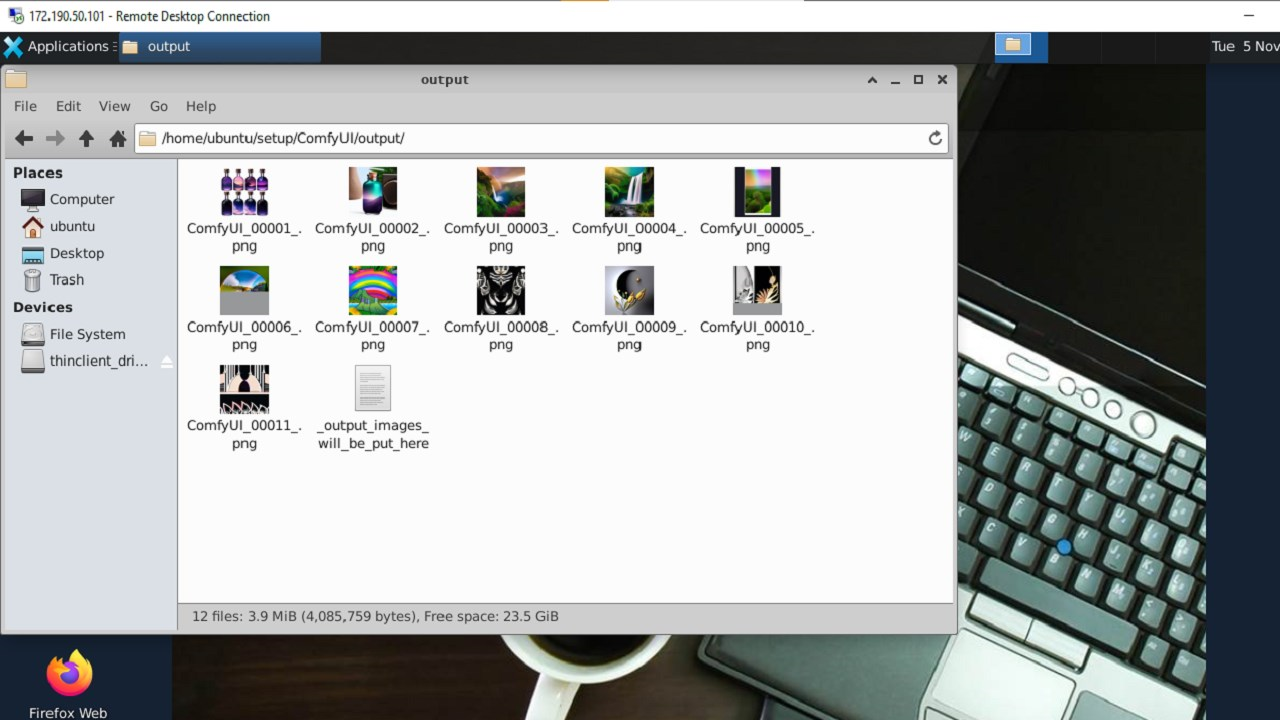Open the ComfyUI_00004_.png waterfall image
The height and width of the screenshot is (720, 1280).
(628, 191)
